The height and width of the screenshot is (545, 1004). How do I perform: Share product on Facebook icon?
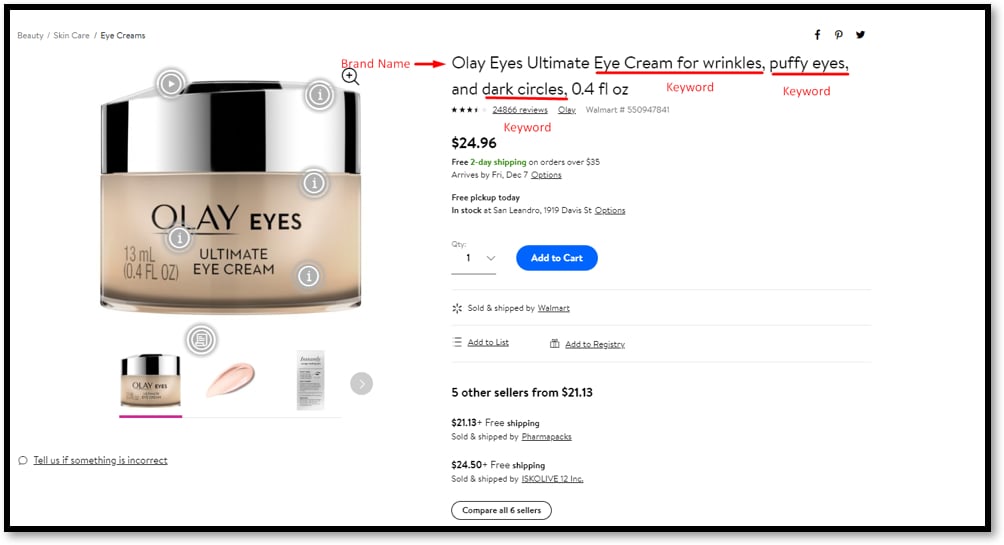pyautogui.click(x=817, y=35)
